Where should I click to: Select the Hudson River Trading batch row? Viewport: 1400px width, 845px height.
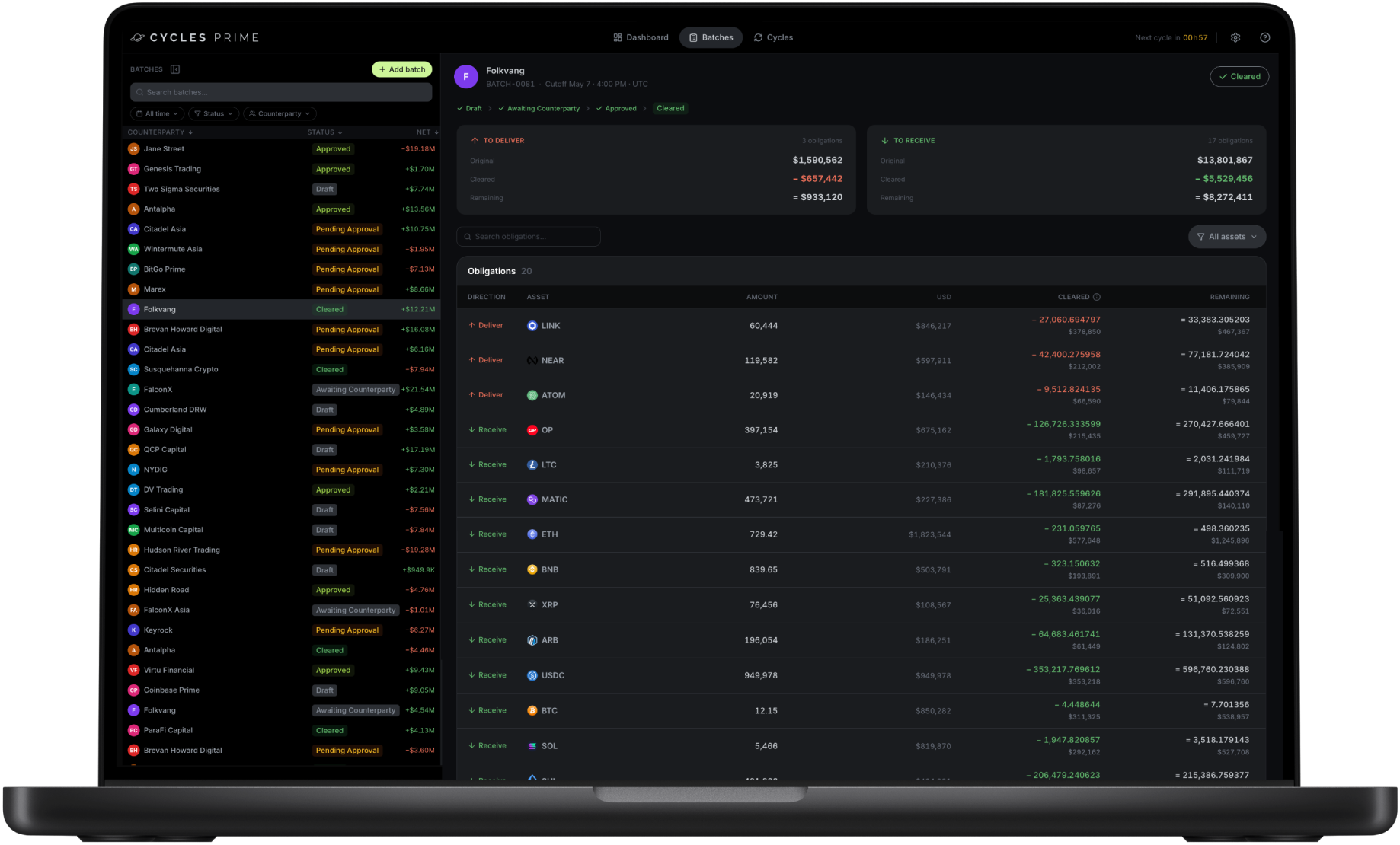[282, 550]
